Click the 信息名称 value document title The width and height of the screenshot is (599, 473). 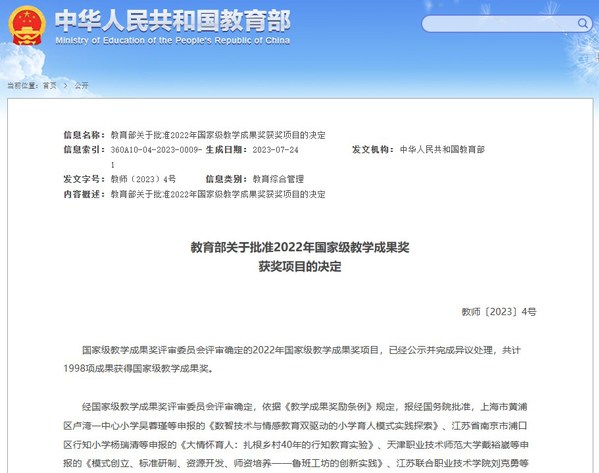click(x=218, y=135)
